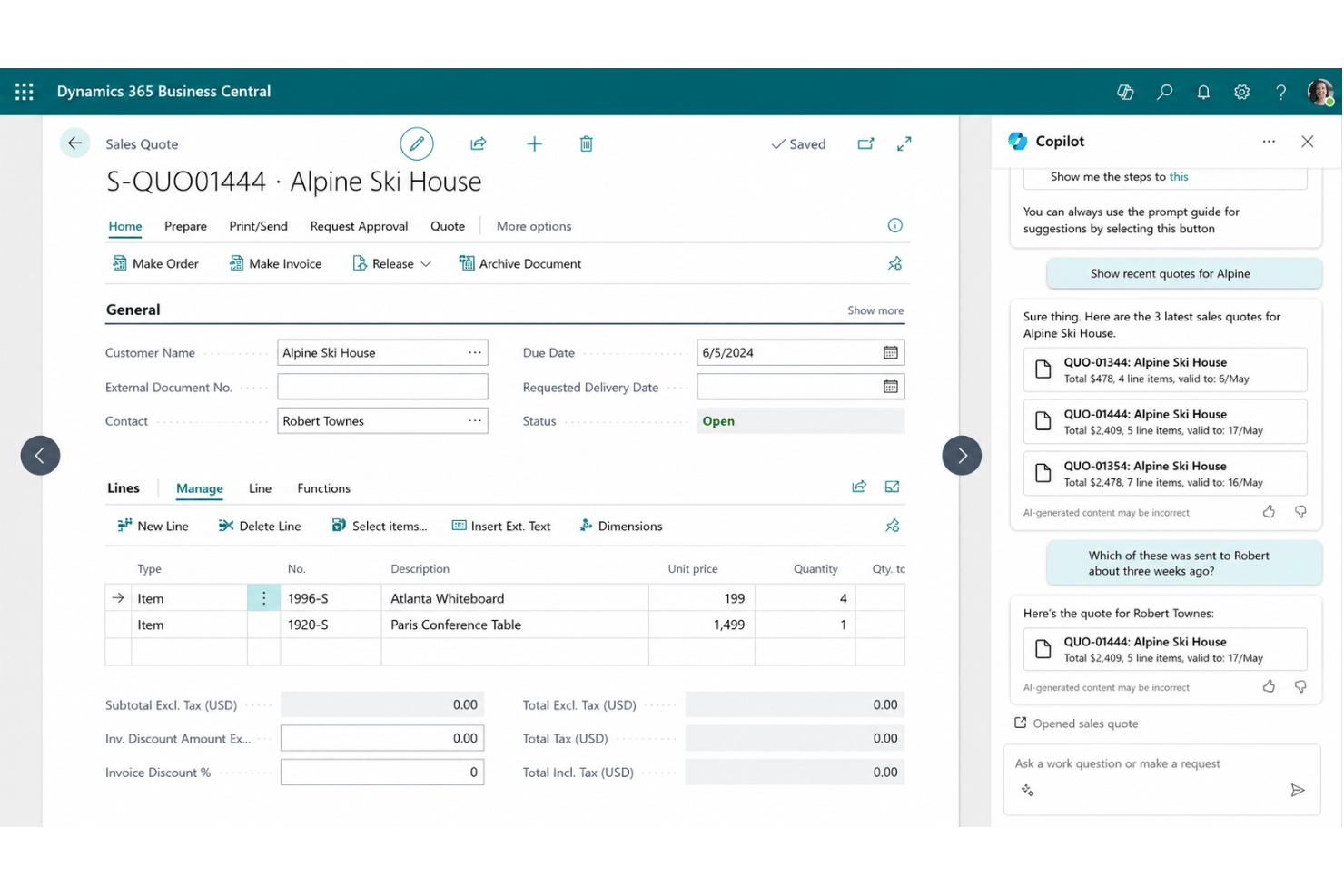
Task: Open the Customer Name lookup ellipsis
Action: click(475, 352)
